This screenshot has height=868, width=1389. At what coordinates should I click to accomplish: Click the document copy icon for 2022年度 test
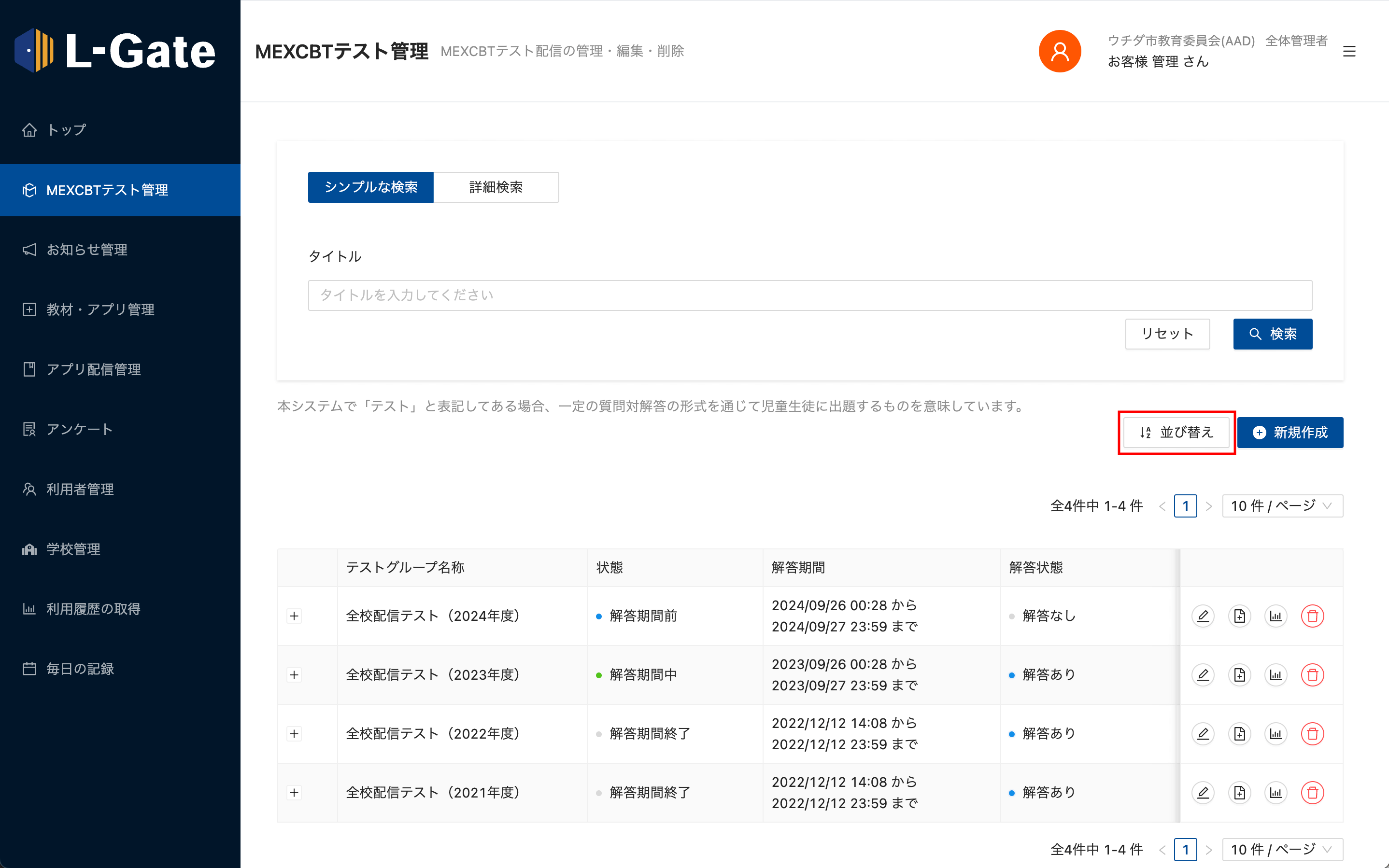click(x=1240, y=734)
